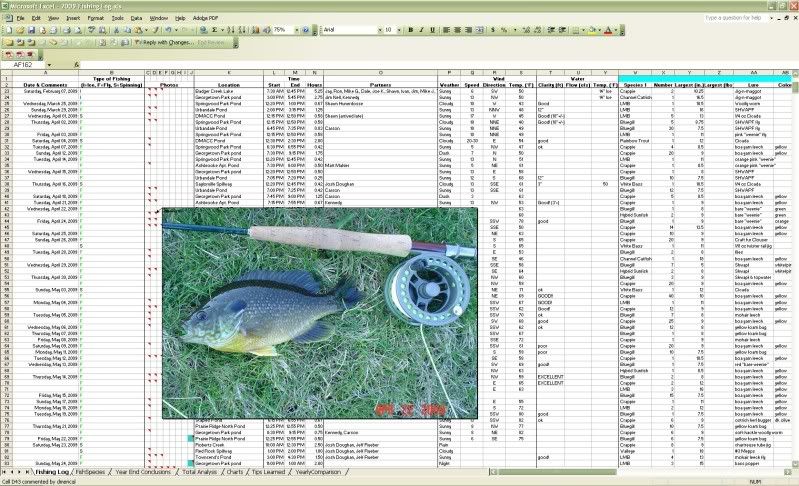The height and width of the screenshot is (486, 799).
Task: Open the font size 10 dropdown
Action: (399, 30)
